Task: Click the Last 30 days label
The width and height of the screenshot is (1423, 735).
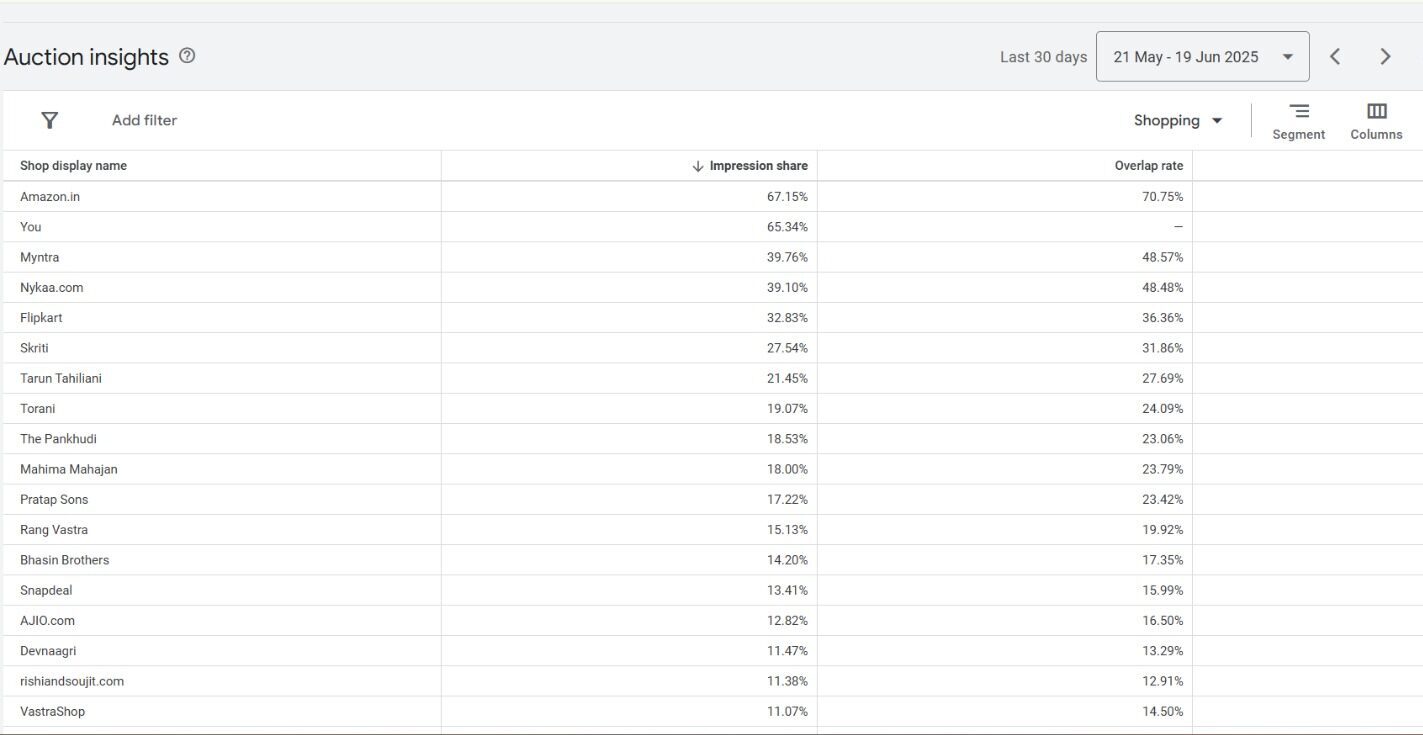Action: click(x=1043, y=57)
